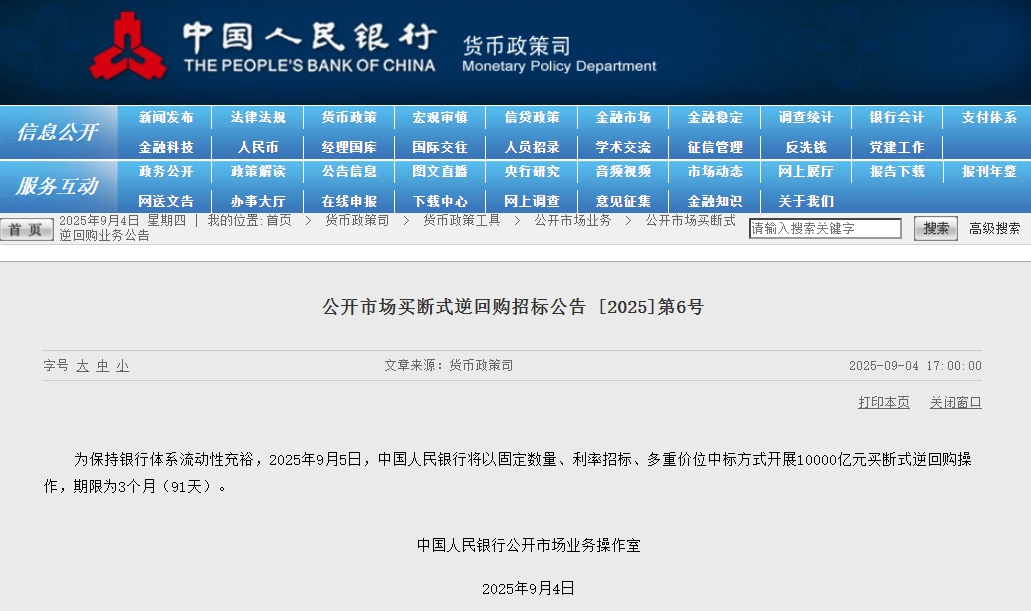Open 政务公开 navigation item
Image resolution: width=1031 pixels, height=611 pixels.
166,172
